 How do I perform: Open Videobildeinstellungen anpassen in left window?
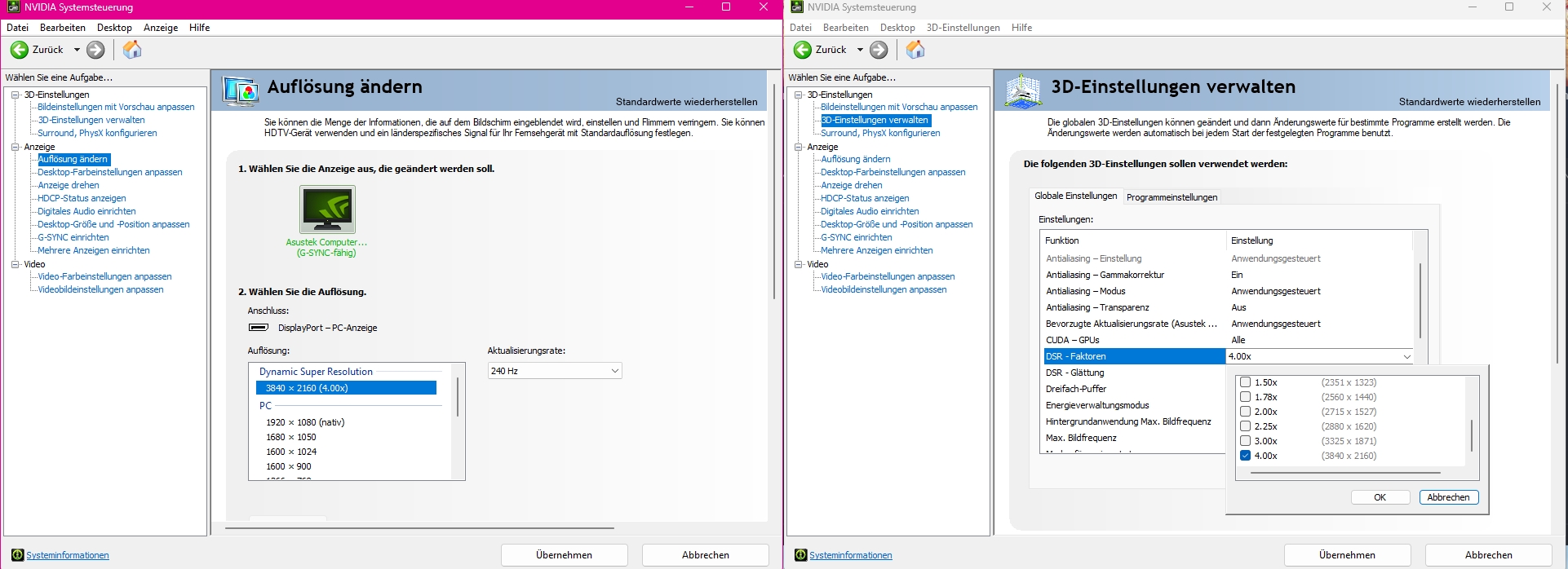point(100,289)
